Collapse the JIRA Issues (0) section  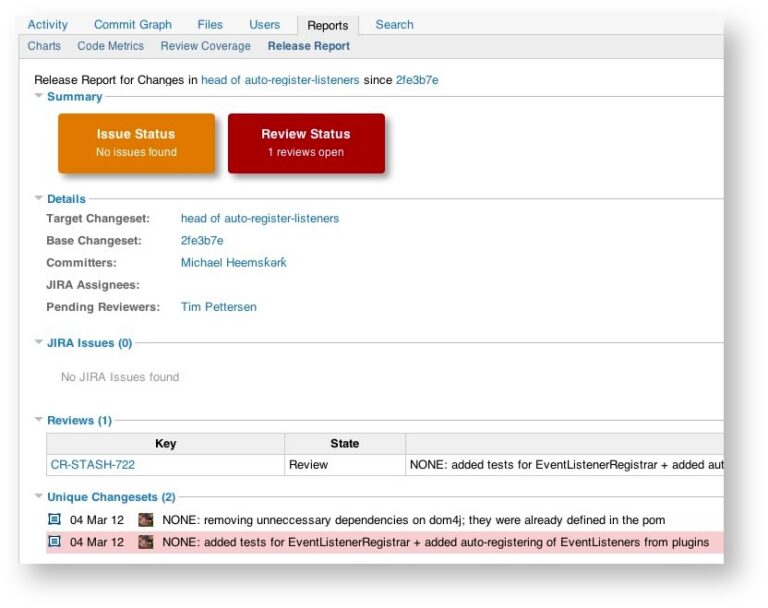39,342
